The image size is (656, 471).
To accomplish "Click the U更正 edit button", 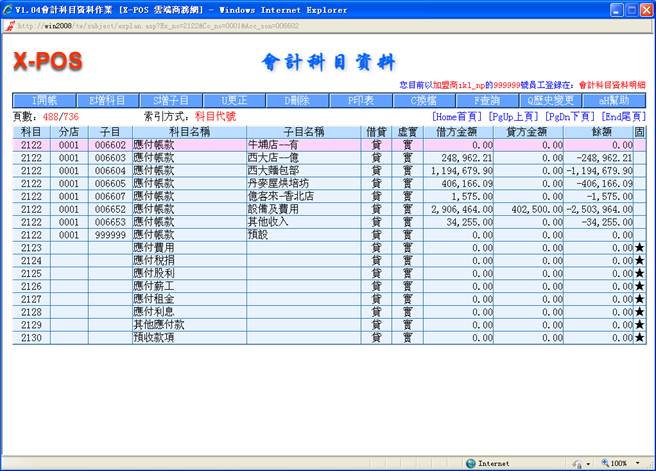I will 233,100.
